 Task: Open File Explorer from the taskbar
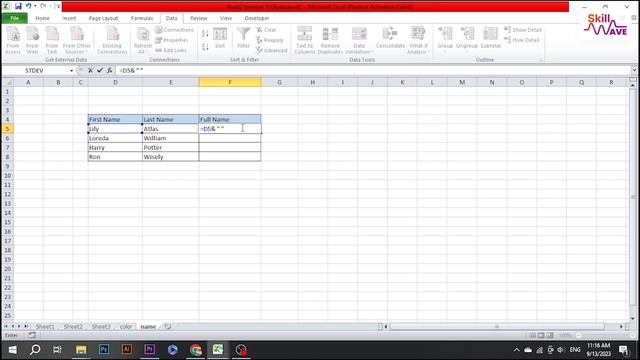pyautogui.click(x=81, y=350)
